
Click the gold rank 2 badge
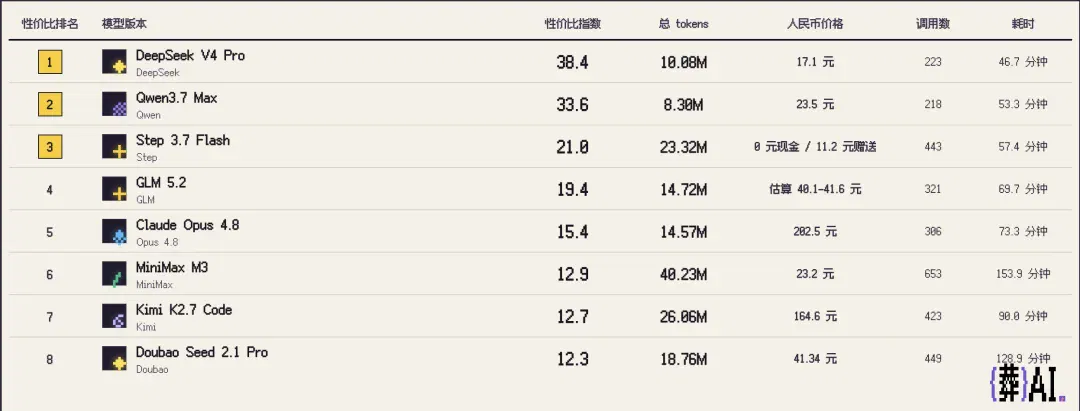50,105
